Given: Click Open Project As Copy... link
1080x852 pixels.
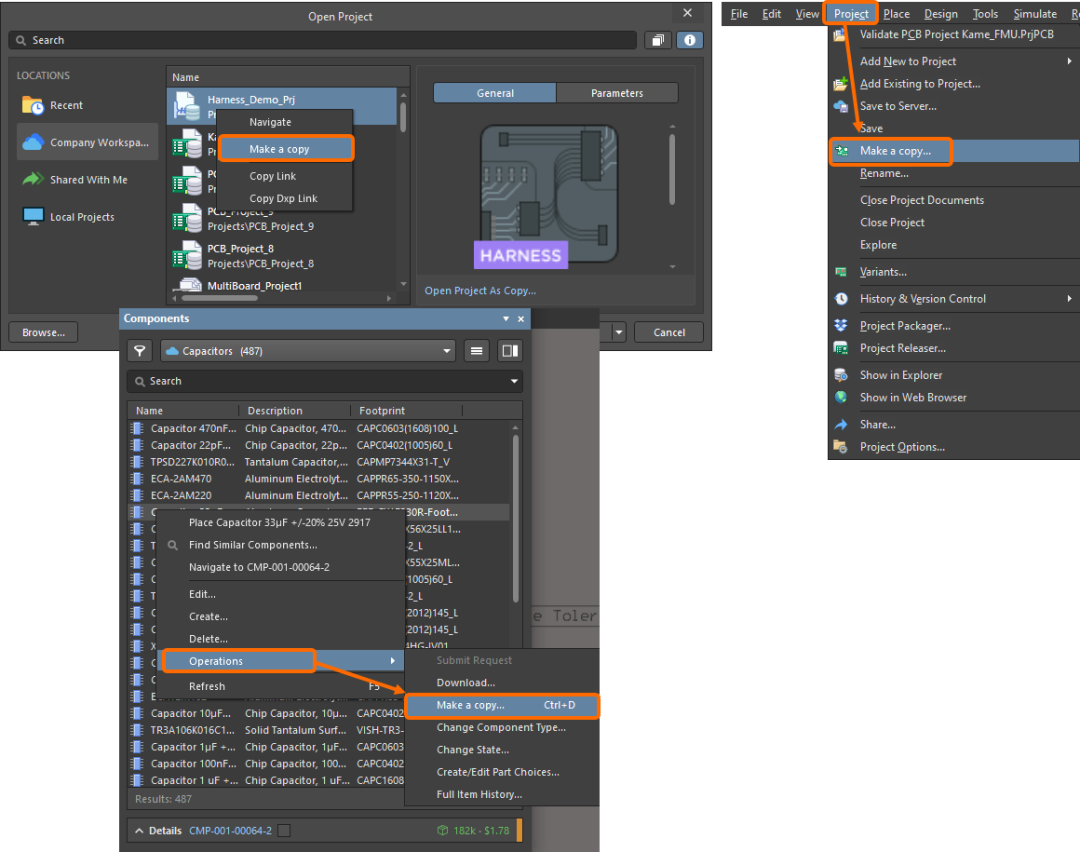Looking at the screenshot, I should (x=480, y=291).
